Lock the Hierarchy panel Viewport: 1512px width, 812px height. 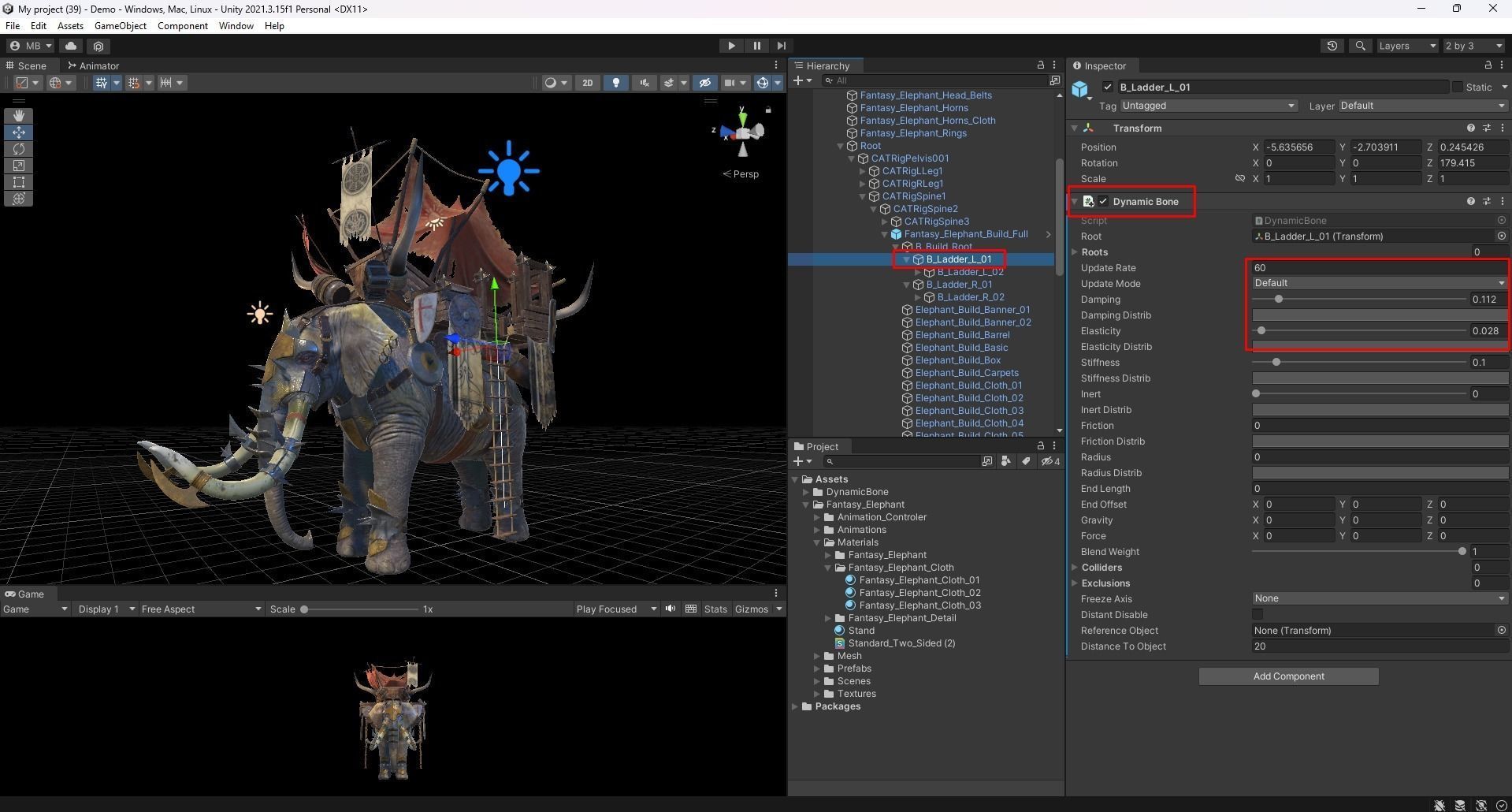[1040, 65]
